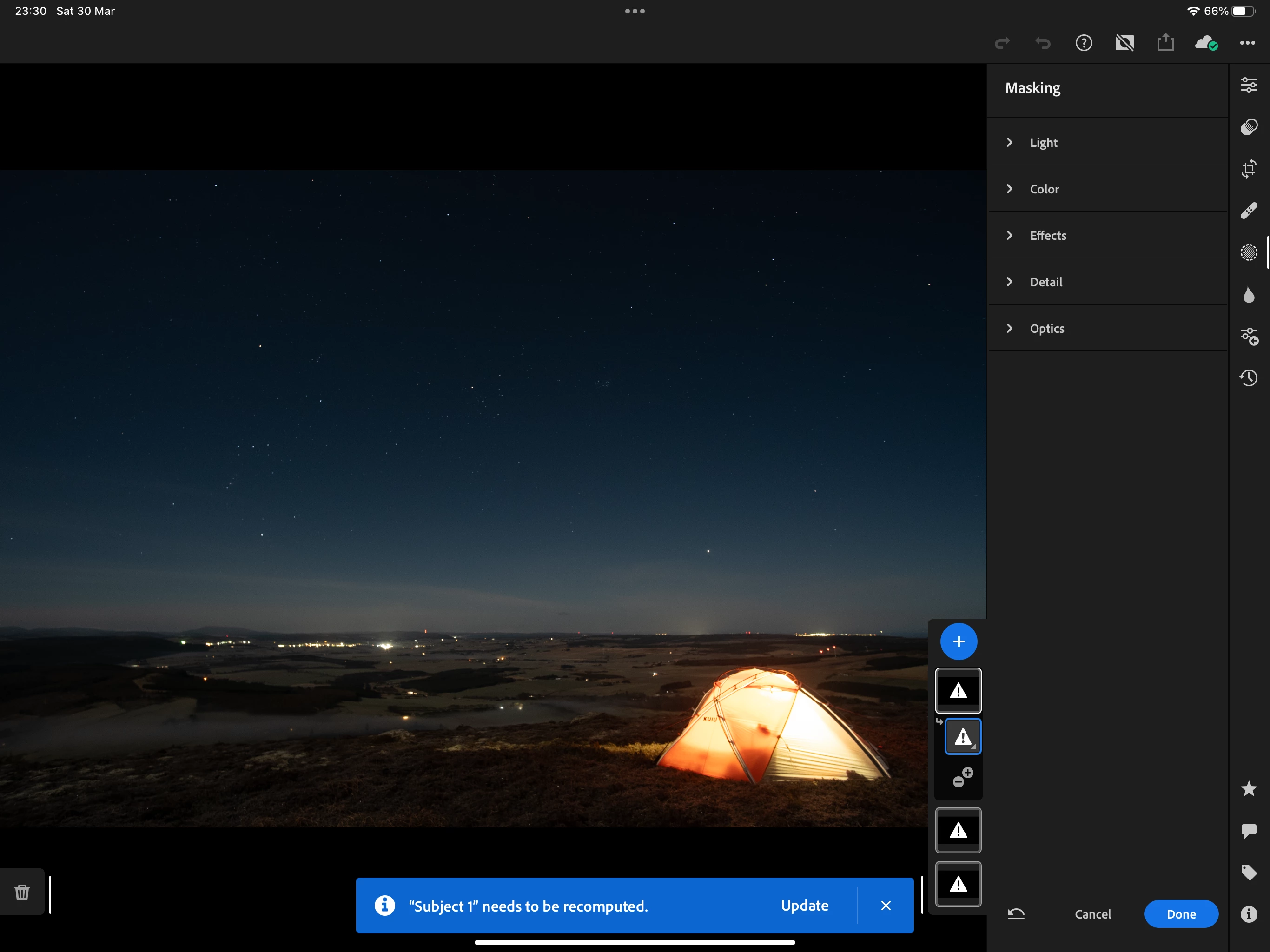Create new mask with plus button
Image resolution: width=1270 pixels, height=952 pixels.
[x=958, y=641]
